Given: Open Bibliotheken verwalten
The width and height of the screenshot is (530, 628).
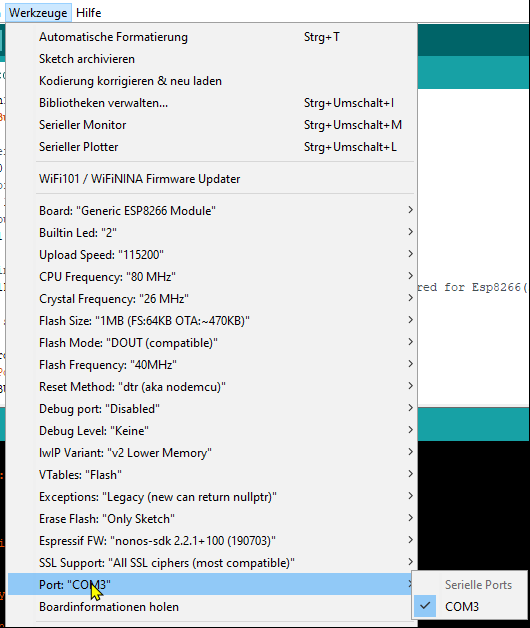Looking at the screenshot, I should click(212, 103).
